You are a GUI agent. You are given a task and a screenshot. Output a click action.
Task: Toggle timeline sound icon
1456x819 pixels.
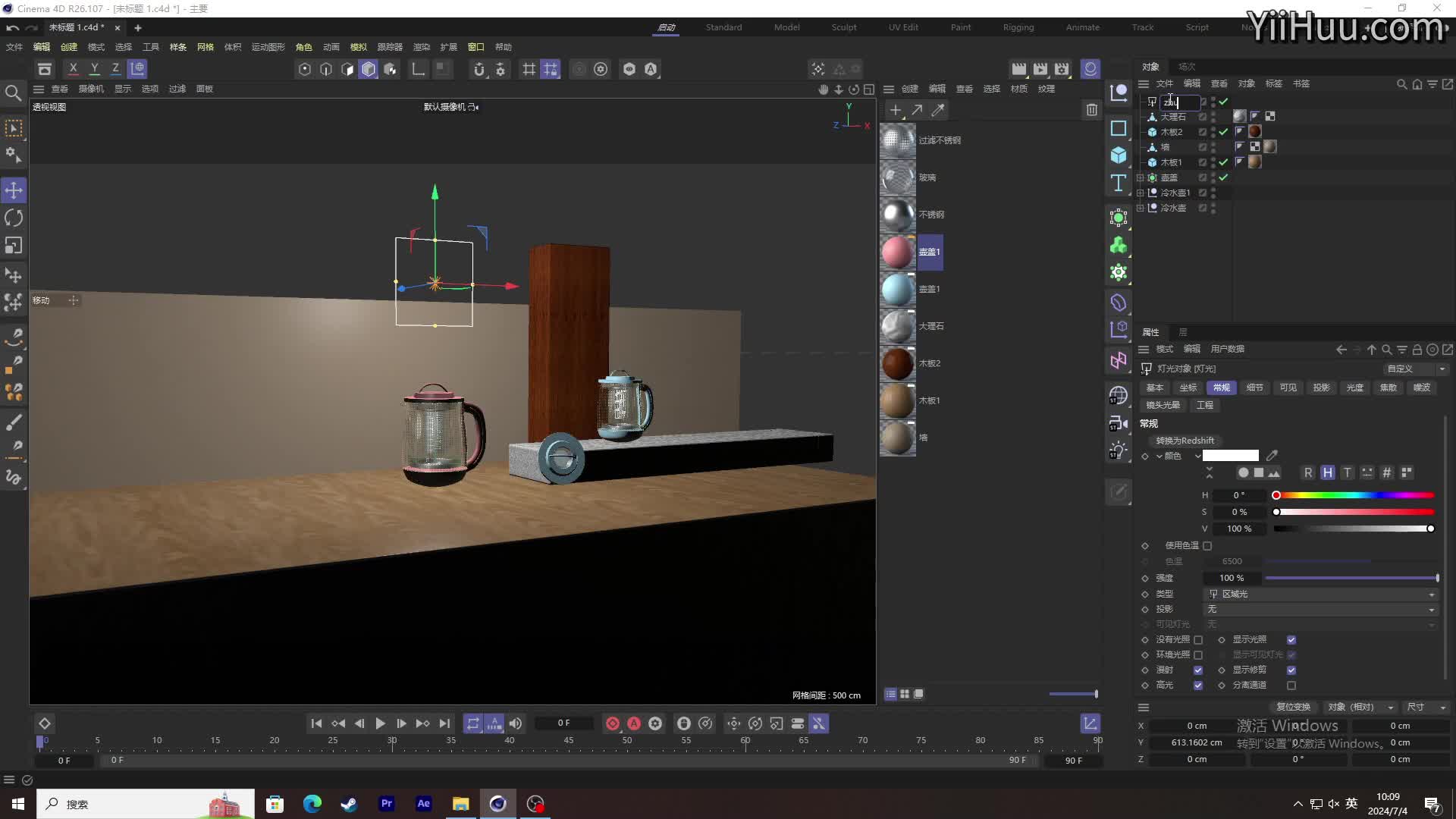pos(516,723)
